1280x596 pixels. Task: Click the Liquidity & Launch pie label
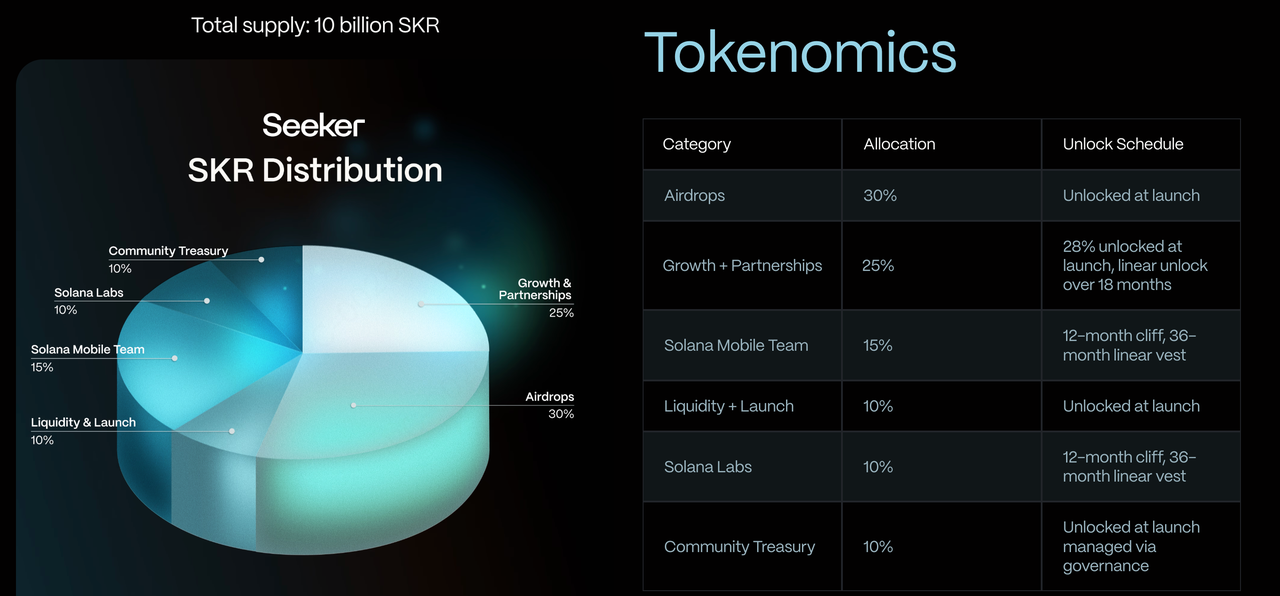84,423
